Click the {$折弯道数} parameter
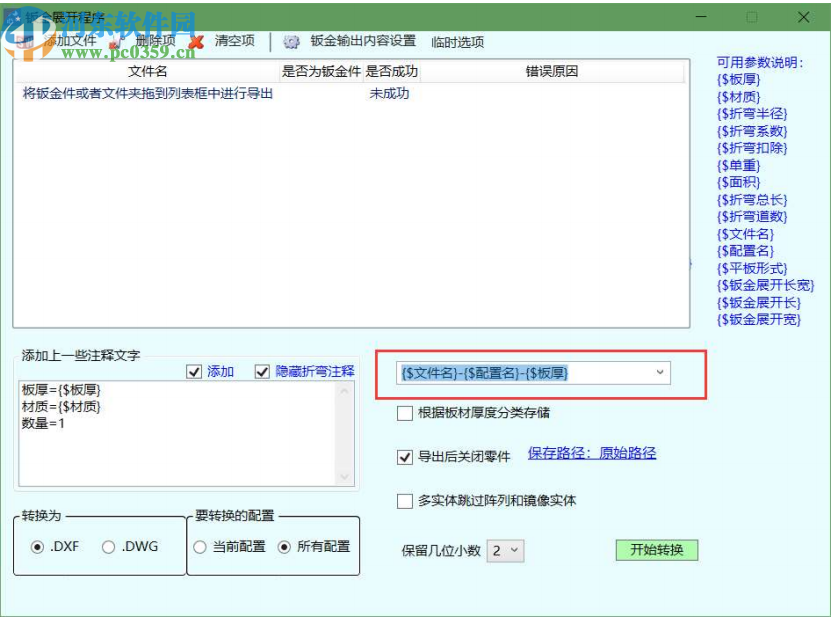The width and height of the screenshot is (832, 617). (752, 217)
